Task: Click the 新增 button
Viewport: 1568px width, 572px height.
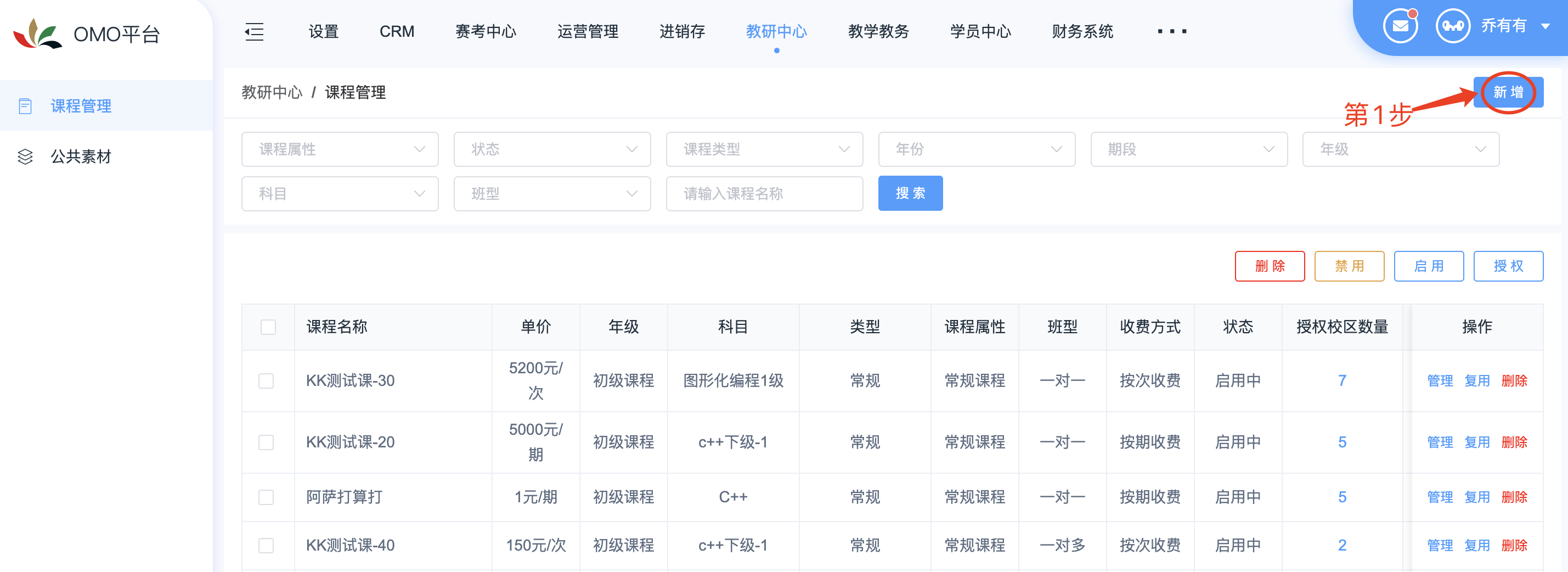Action: pyautogui.click(x=1508, y=92)
